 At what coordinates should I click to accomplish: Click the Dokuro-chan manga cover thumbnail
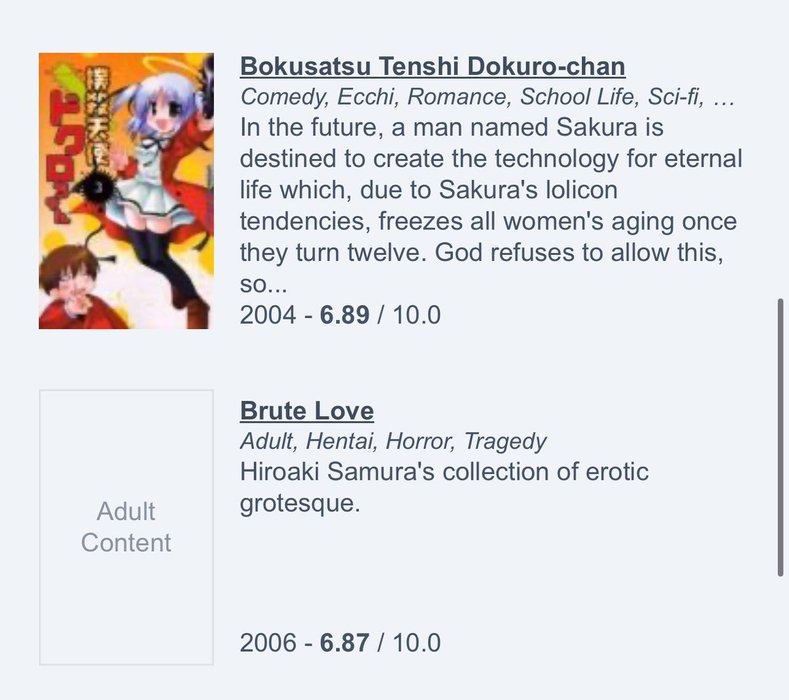(126, 191)
